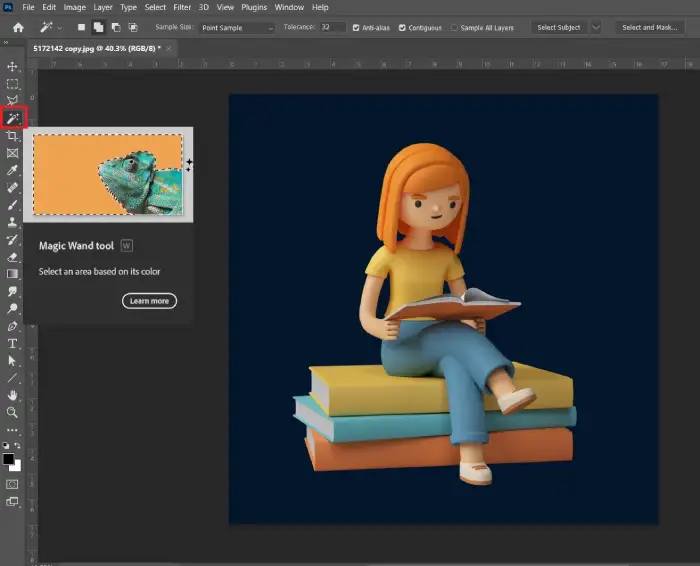Uncheck the Contiguous option
Image resolution: width=700 pixels, height=566 pixels.
tap(402, 28)
